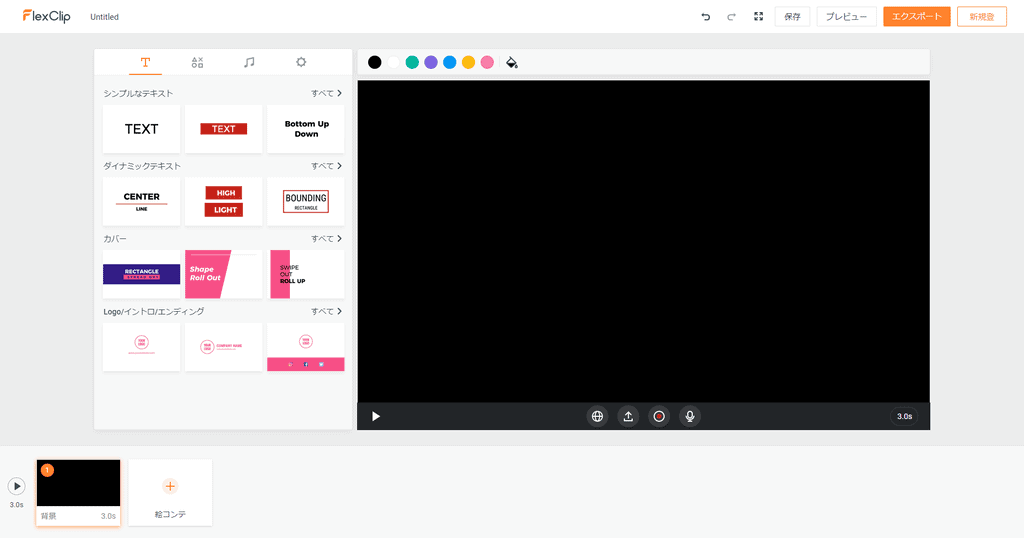Select the BOUNDING RECTANGLE text template
This screenshot has height=538, width=1024.
point(306,202)
